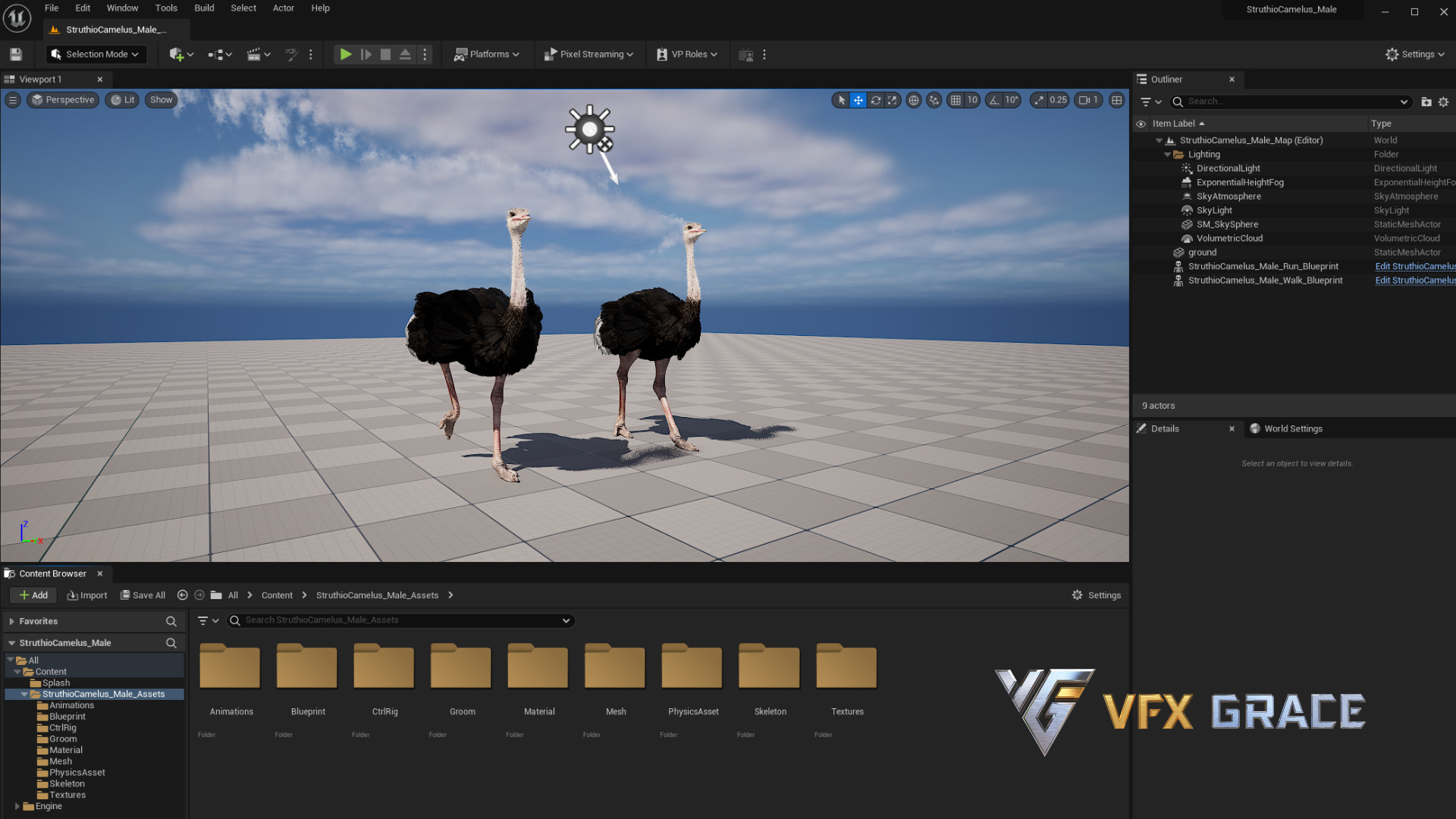Expand the Favorites section
Viewport: 1456px width, 819px height.
[x=11, y=622]
